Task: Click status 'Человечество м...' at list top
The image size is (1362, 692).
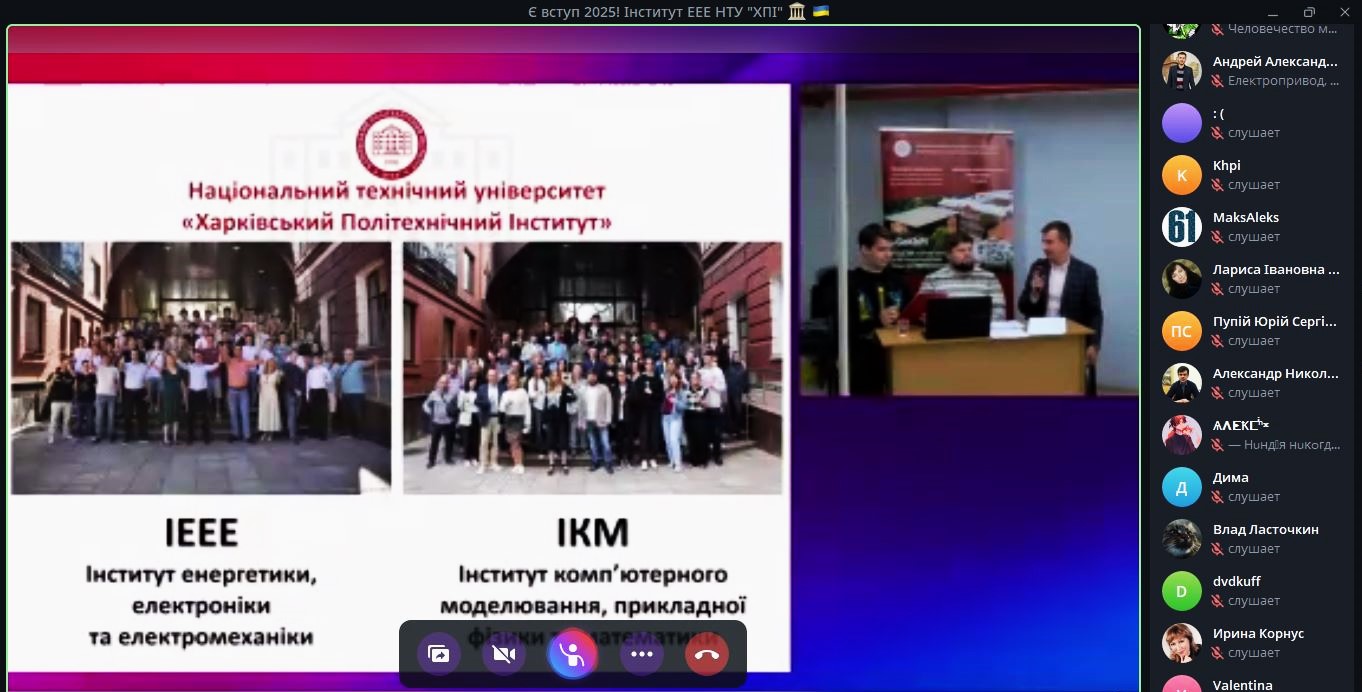Action: (1283, 29)
